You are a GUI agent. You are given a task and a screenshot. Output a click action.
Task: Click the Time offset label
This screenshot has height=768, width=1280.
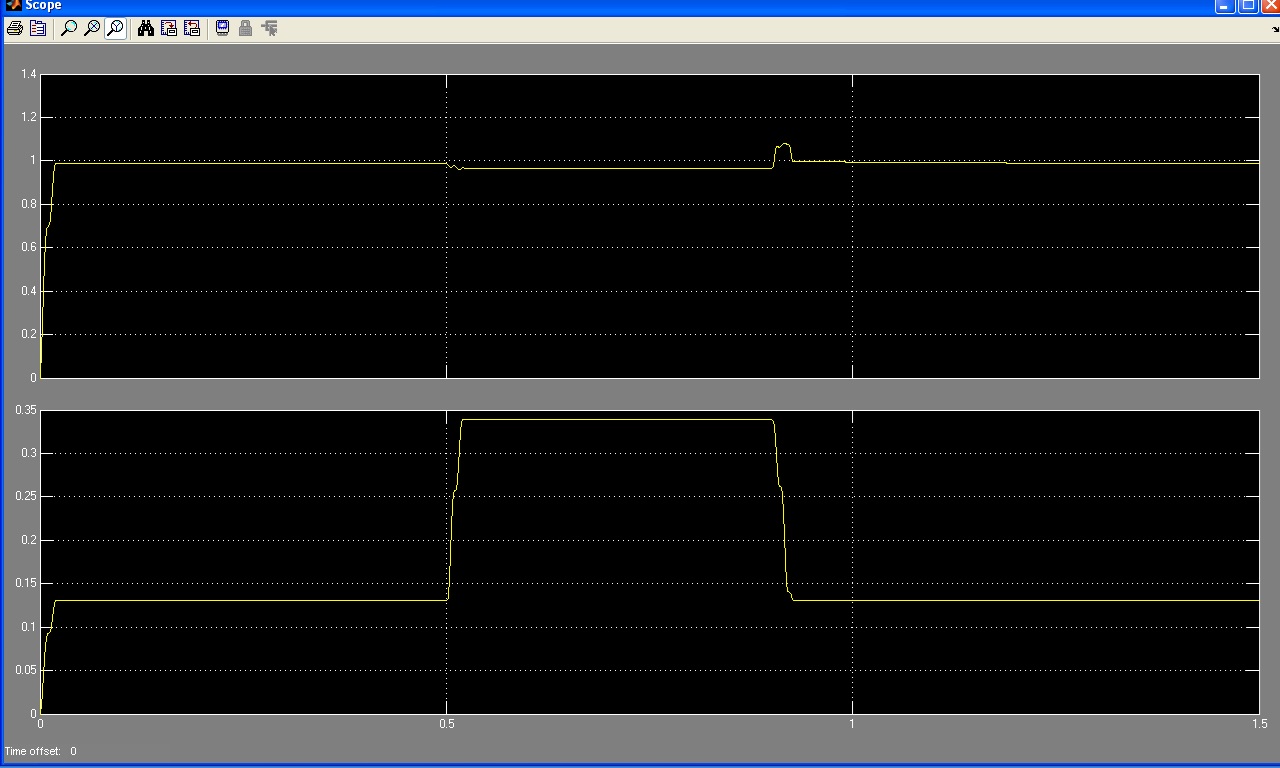point(32,751)
